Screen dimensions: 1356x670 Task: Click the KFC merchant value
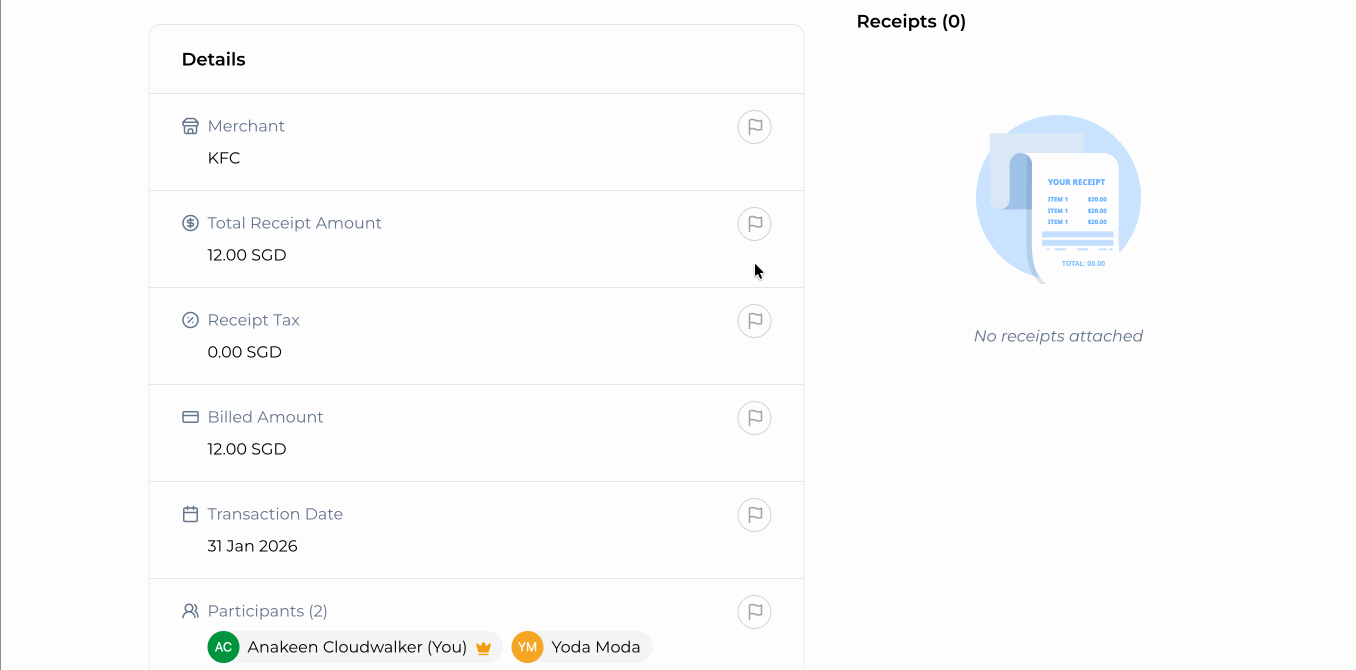[224, 158]
